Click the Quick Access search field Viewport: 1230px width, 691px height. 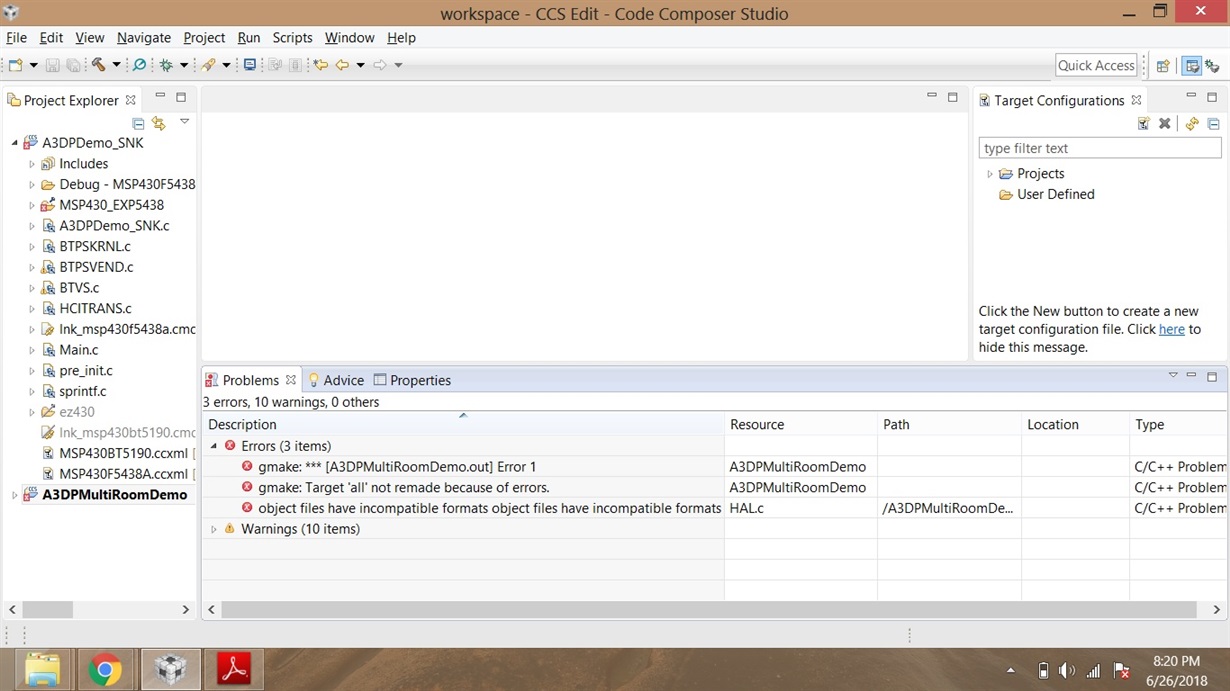pos(1096,65)
